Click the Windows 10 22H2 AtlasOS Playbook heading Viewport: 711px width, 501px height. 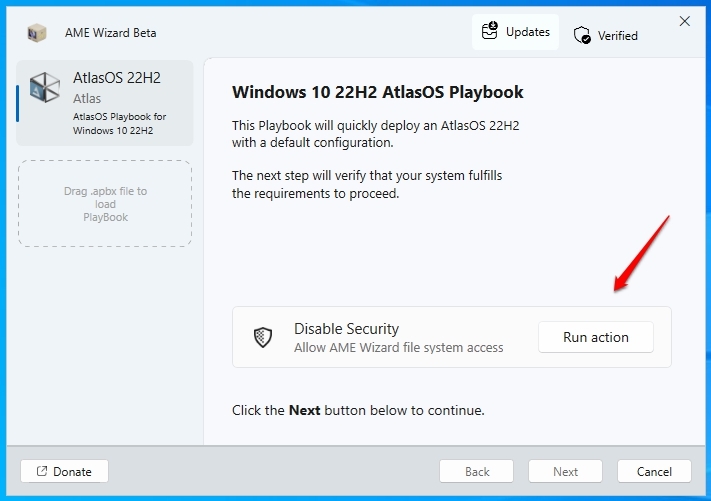point(378,92)
